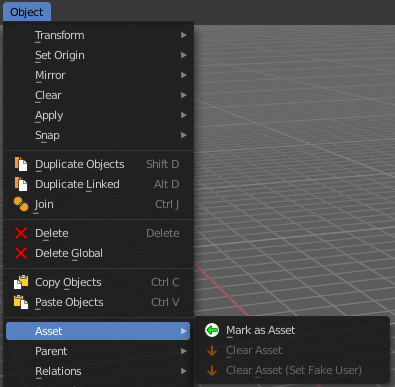Click the arrow icon beside Clear Asset (Set Fake User)
This screenshot has width=395, height=387.
coord(212,370)
